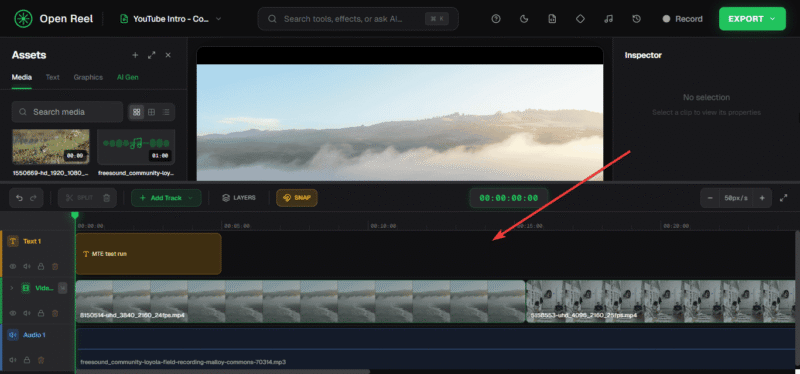
Task: Select the 5158553-uhd_4096_2160_25fps.mp4 clip
Action: coord(660,301)
